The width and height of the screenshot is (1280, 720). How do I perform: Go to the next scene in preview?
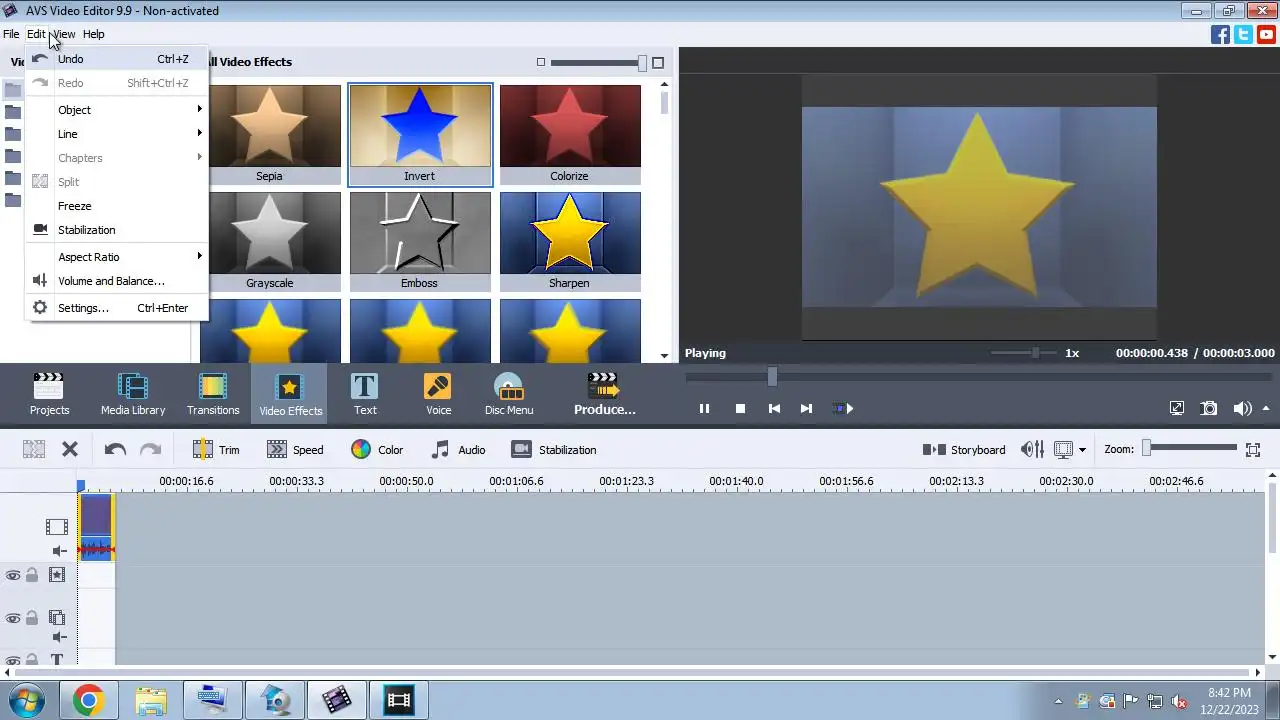843,408
